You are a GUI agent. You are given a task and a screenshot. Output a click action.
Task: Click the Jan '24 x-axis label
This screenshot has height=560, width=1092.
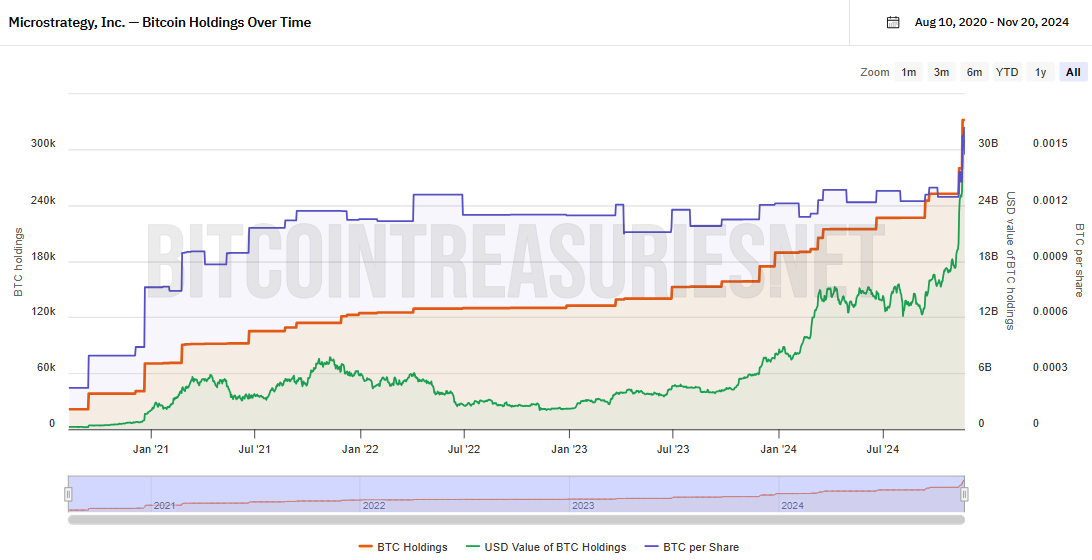point(779,449)
